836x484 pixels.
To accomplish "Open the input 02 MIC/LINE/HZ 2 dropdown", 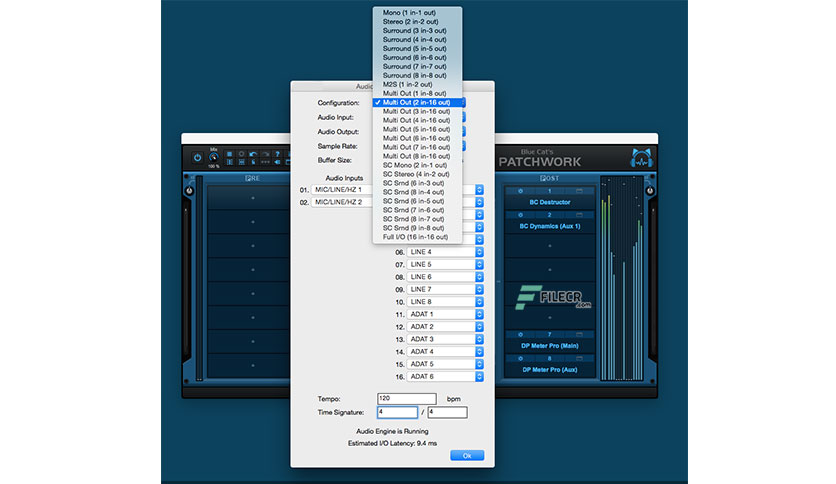I will [342, 202].
